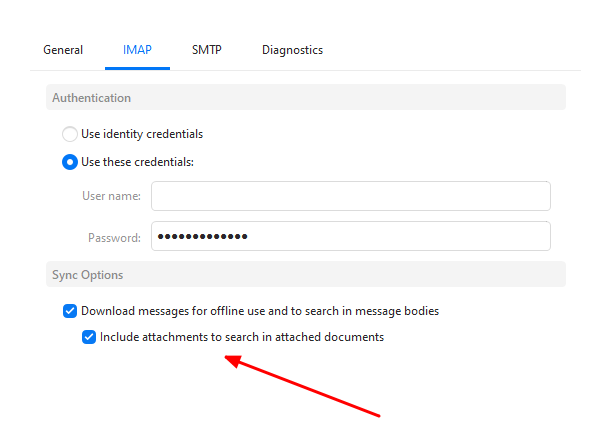Click the Password label
Image resolution: width=611 pixels, height=446 pixels.
[114, 238]
